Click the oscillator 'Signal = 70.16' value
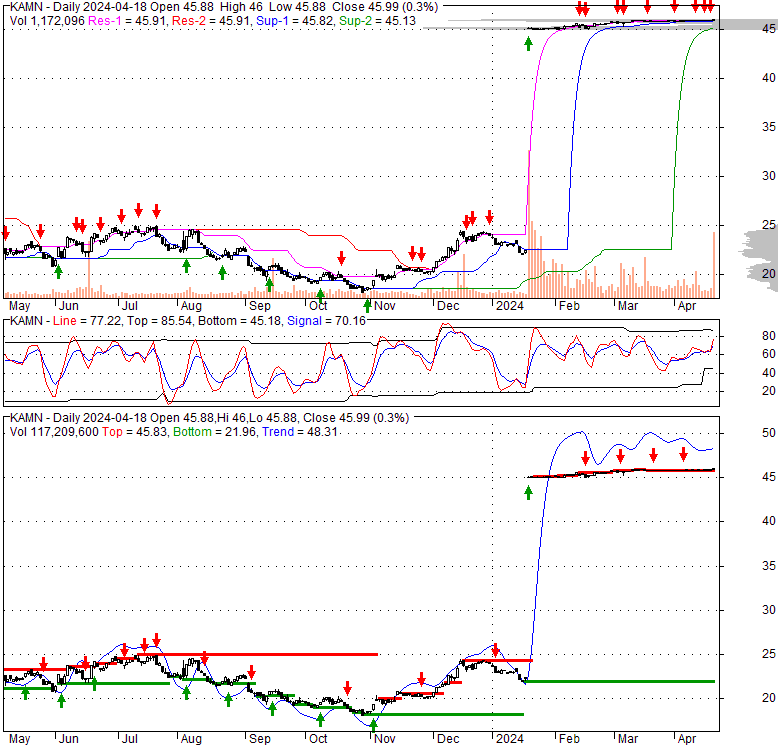Viewport: 780px width, 745px height. tap(326, 321)
